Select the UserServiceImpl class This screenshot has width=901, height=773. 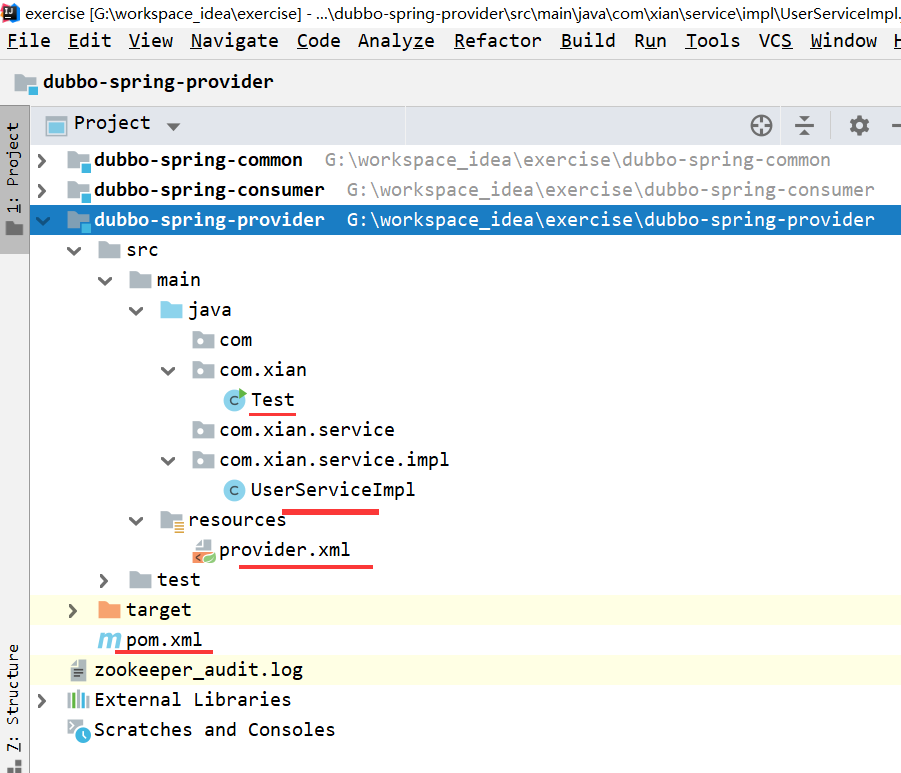[465, 490]
